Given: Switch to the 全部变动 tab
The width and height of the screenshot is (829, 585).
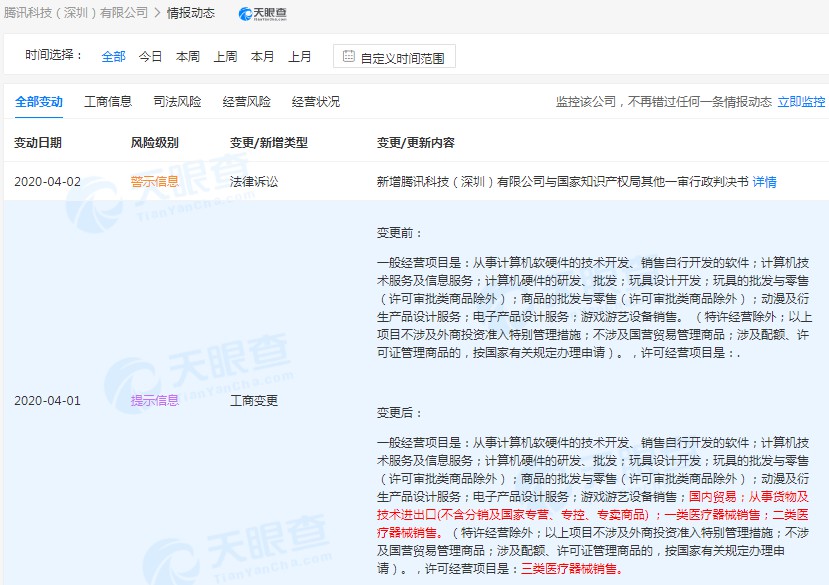Looking at the screenshot, I should point(39,102).
